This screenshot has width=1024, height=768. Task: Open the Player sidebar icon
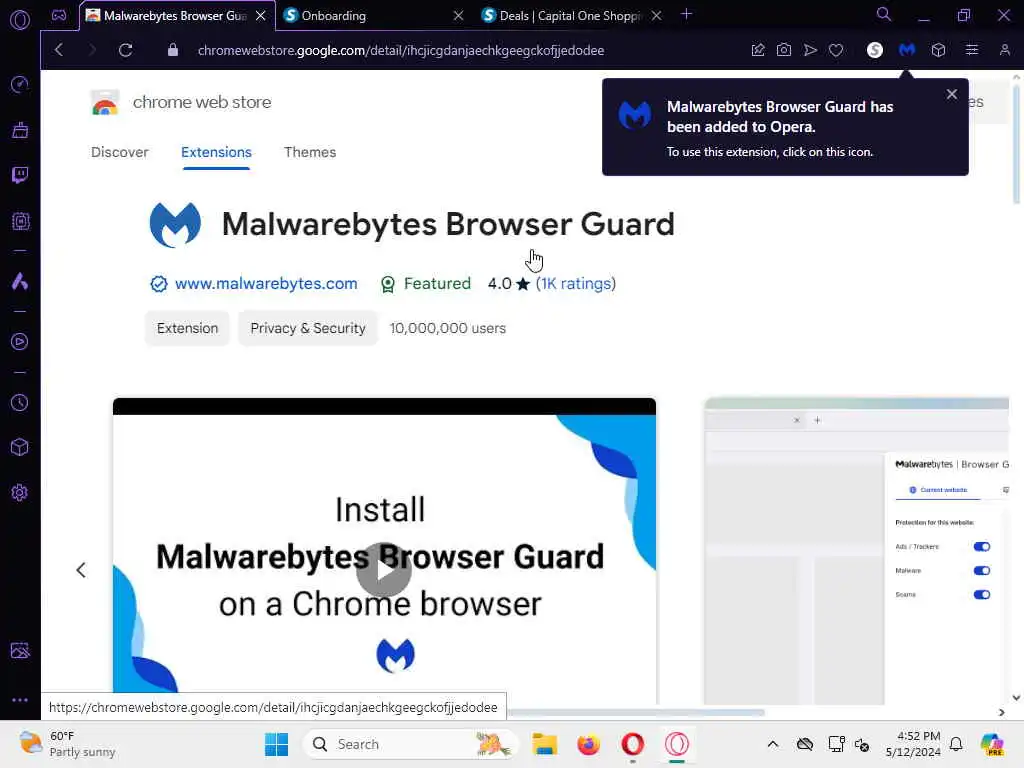coord(20,342)
